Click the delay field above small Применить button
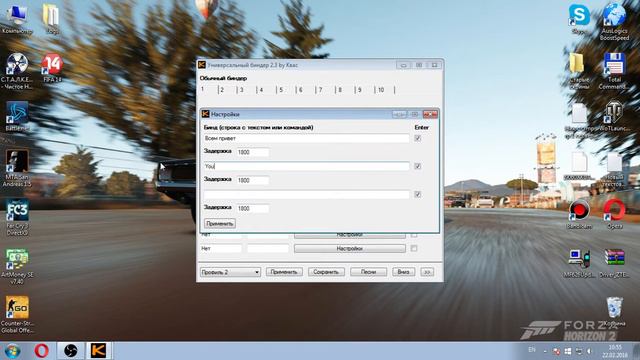Viewport: 640px width, 360px height. 253,209
